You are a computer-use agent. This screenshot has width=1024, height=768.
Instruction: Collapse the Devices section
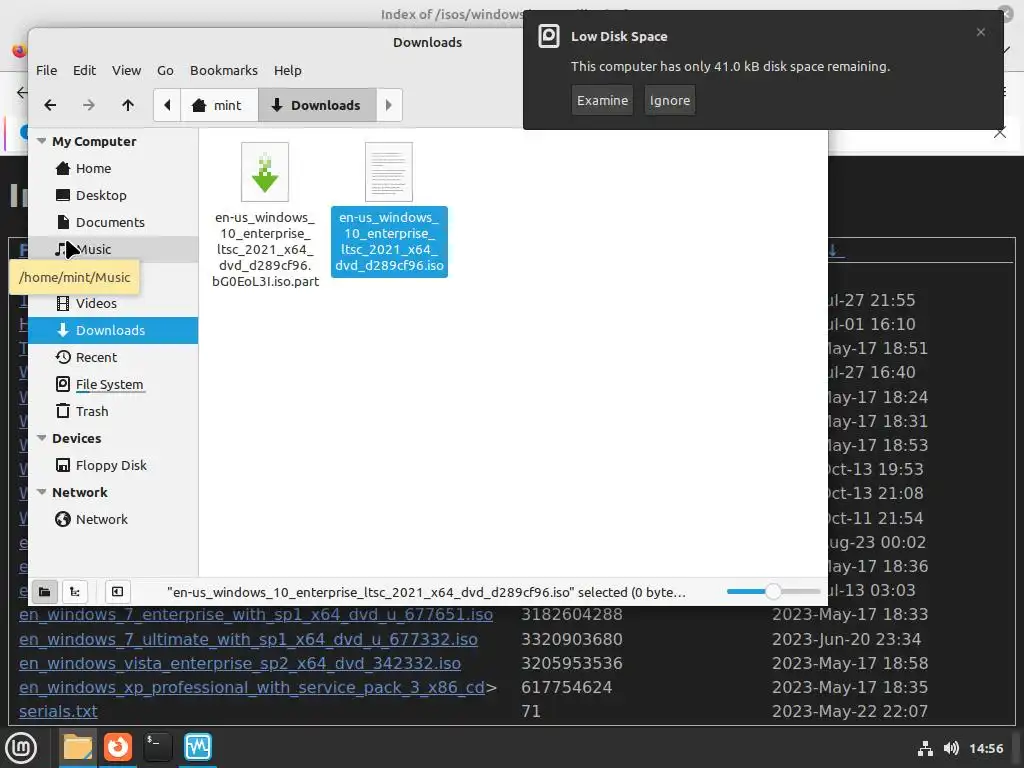point(42,438)
